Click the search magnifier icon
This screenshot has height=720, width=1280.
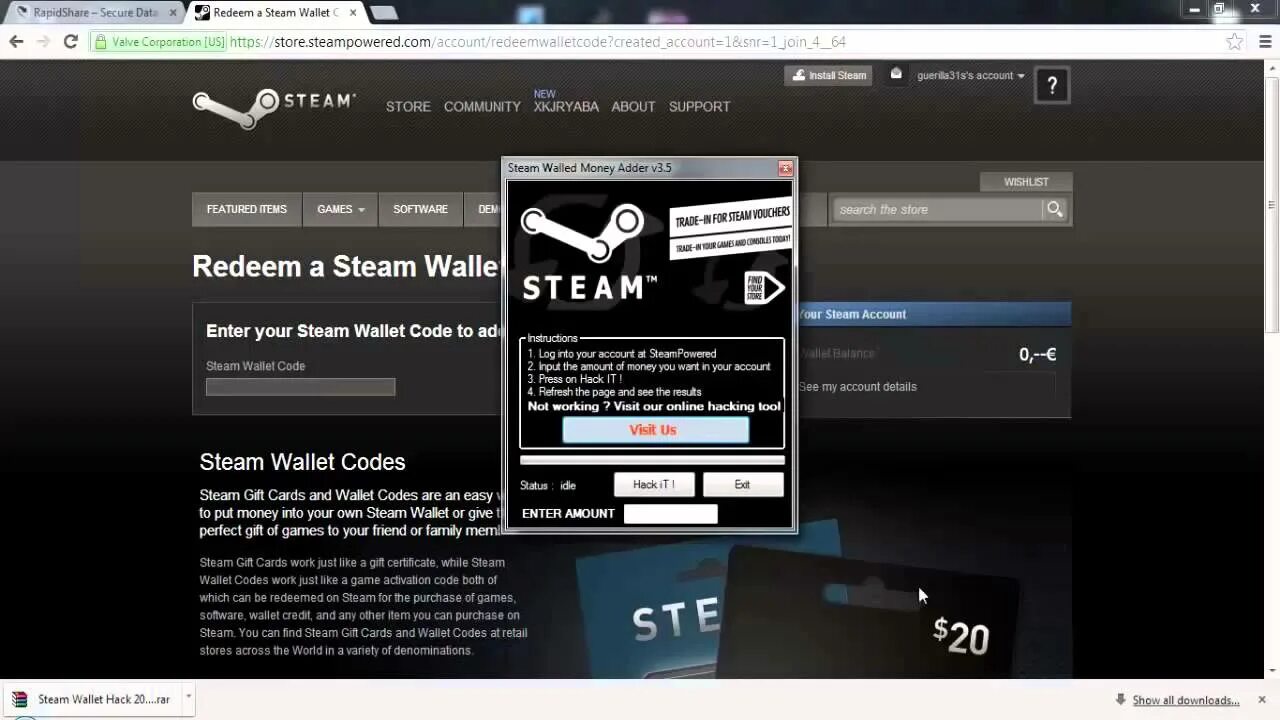(1054, 209)
